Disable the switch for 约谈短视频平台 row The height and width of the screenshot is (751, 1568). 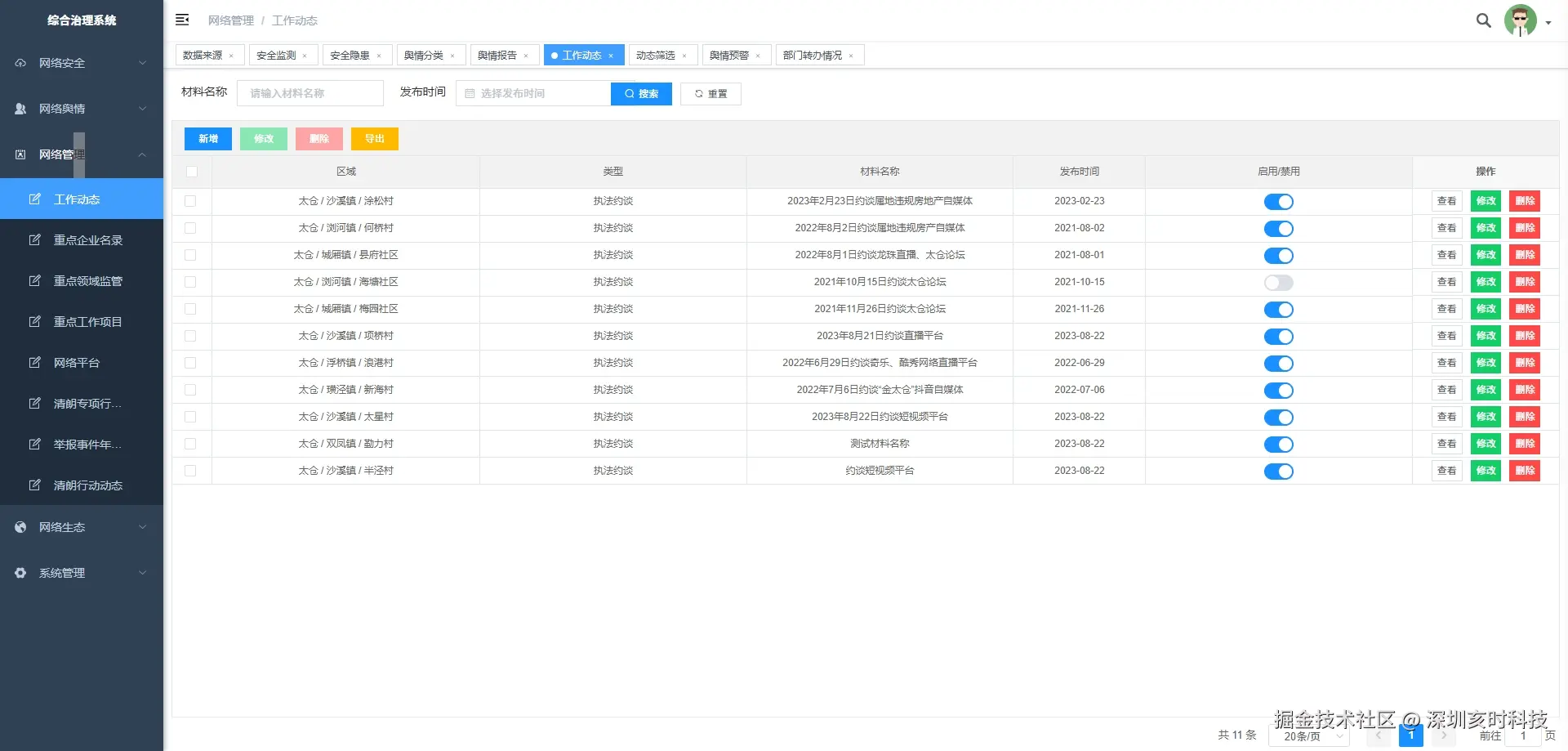click(1278, 472)
